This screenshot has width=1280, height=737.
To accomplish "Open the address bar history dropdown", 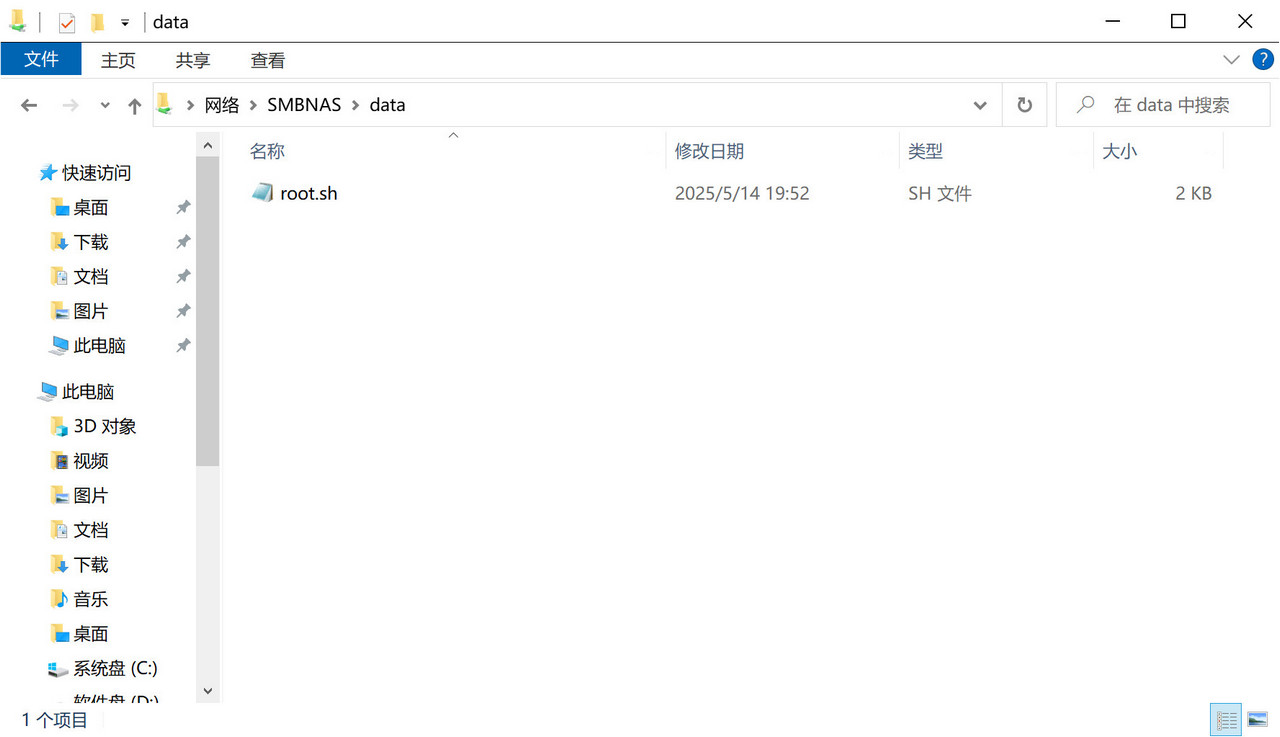I will coord(980,105).
